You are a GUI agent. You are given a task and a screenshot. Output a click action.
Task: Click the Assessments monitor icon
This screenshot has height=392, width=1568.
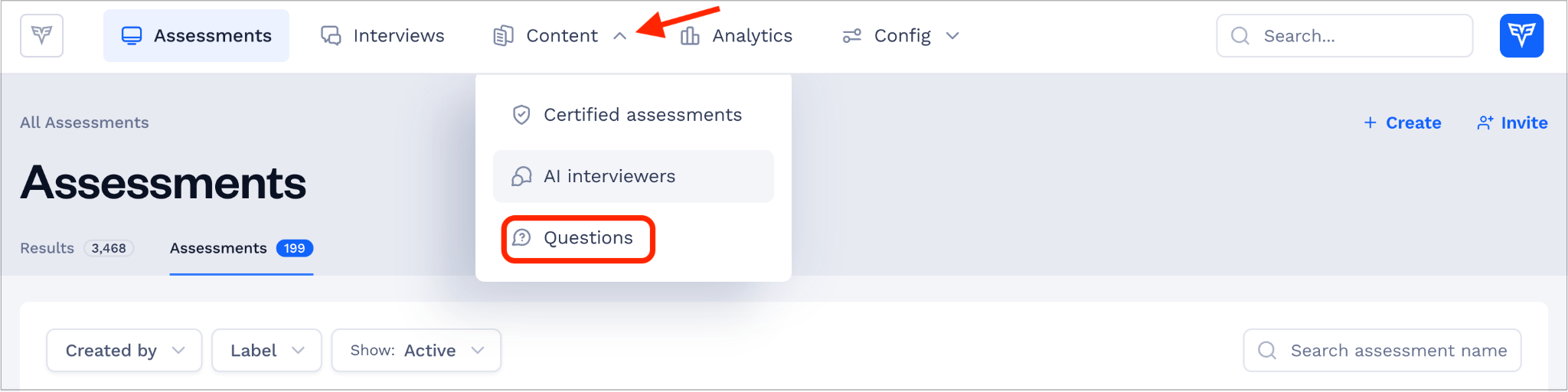point(132,36)
